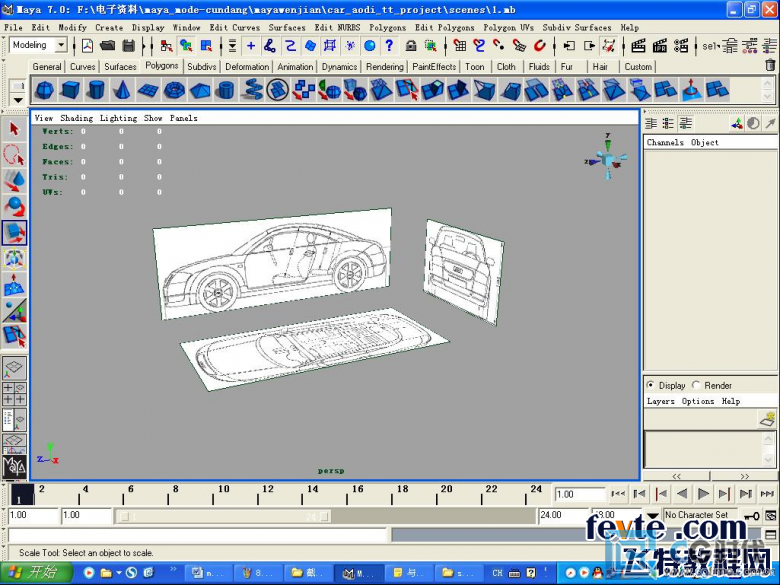Open the Render current frame clapper icon
The width and height of the screenshot is (780, 585).
pos(638,46)
